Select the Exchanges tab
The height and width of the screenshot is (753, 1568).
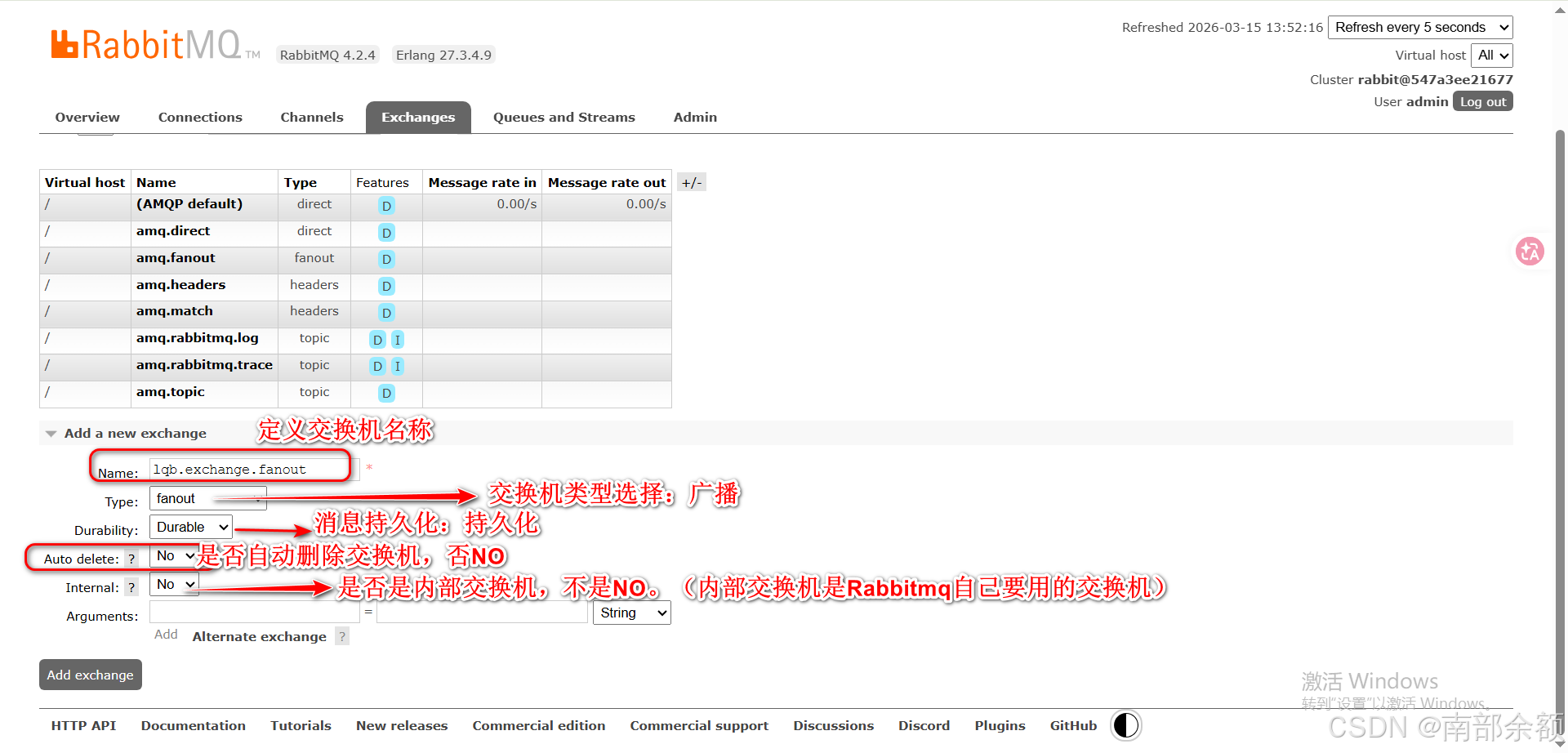pos(418,118)
